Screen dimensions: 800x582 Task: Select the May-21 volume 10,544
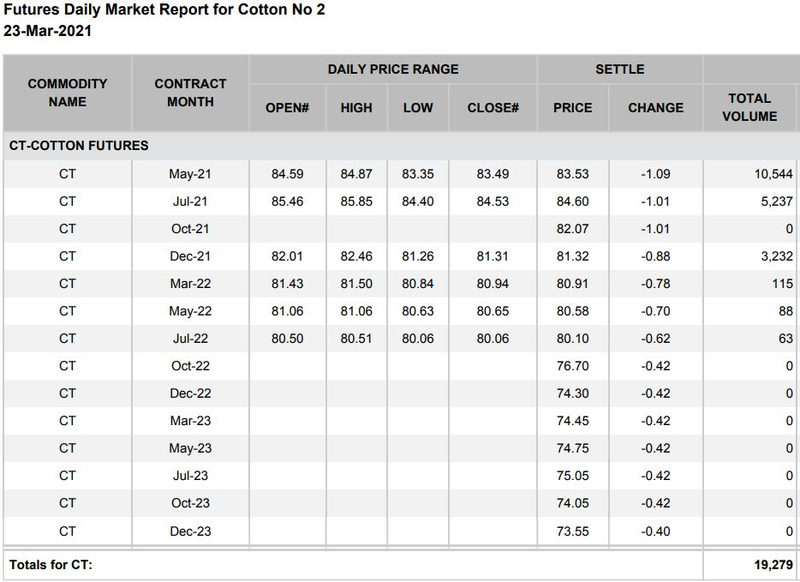coord(769,175)
